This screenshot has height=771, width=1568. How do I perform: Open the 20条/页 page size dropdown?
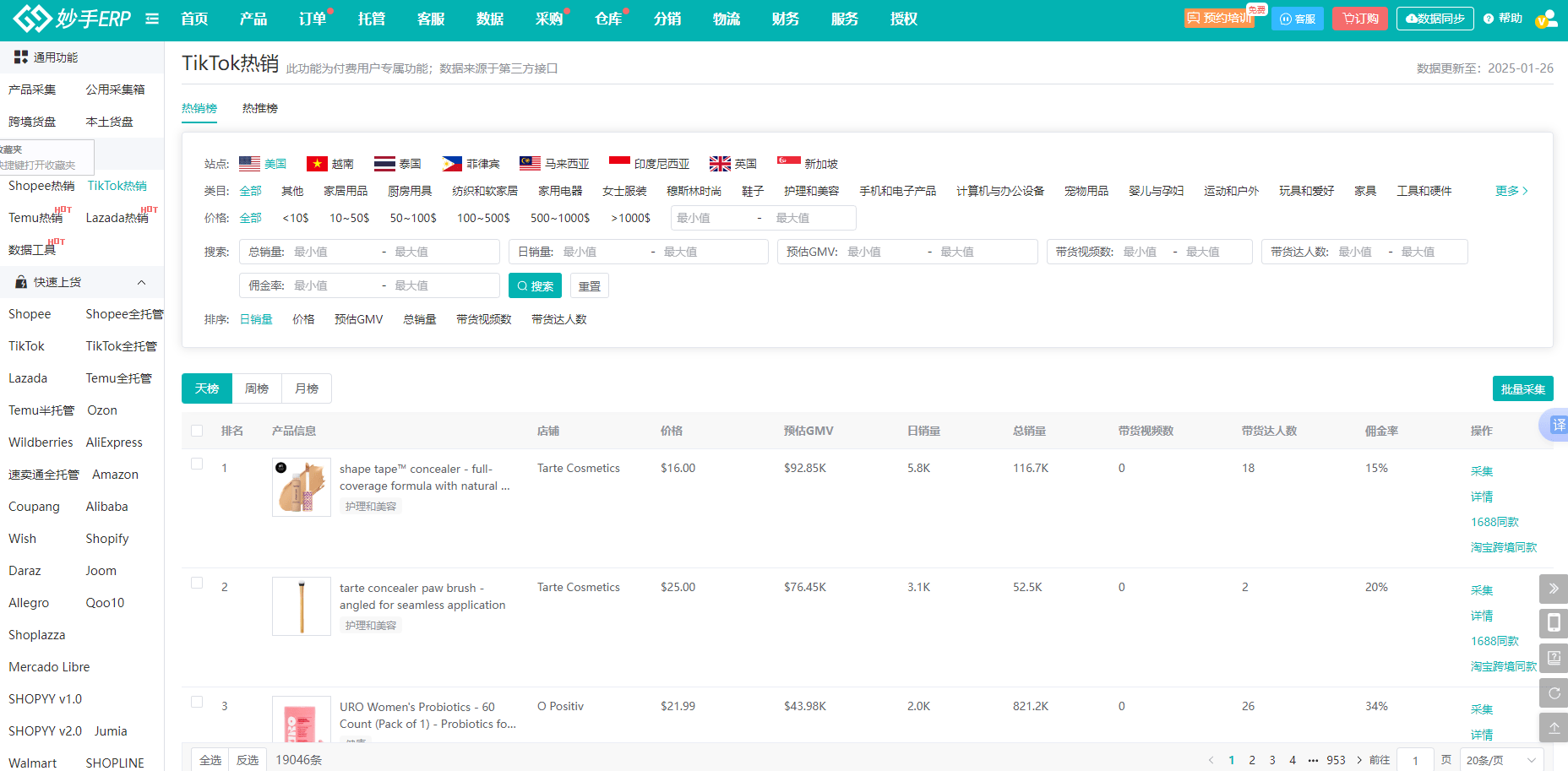(x=1502, y=760)
